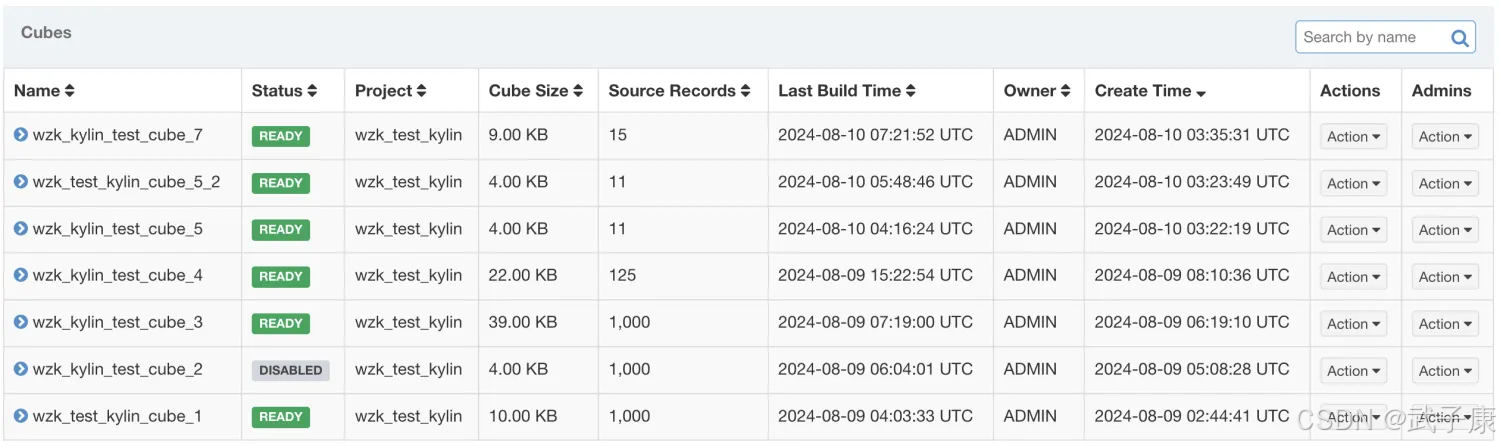The width and height of the screenshot is (1500, 446).
Task: Focus the Search by name field
Action: click(1370, 38)
